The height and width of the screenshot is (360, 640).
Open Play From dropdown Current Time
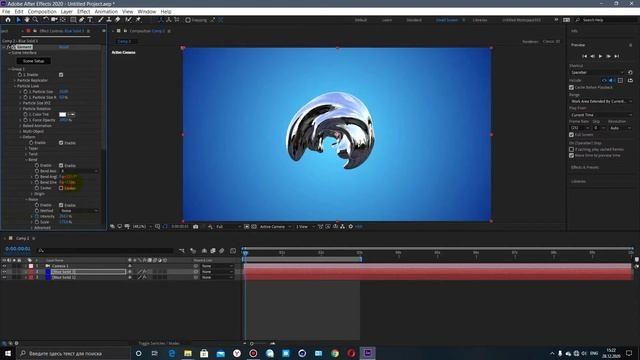point(601,115)
